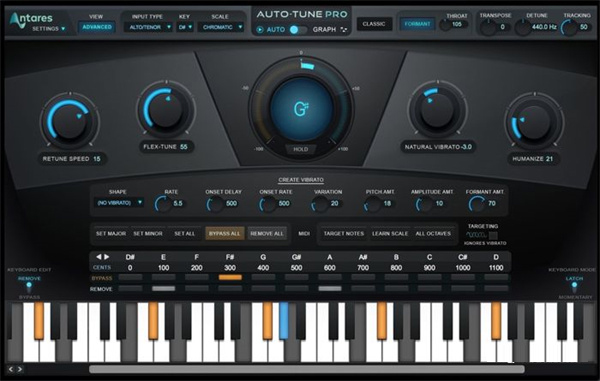Click the Bypass All button
This screenshot has width=600, height=381.
(225, 233)
